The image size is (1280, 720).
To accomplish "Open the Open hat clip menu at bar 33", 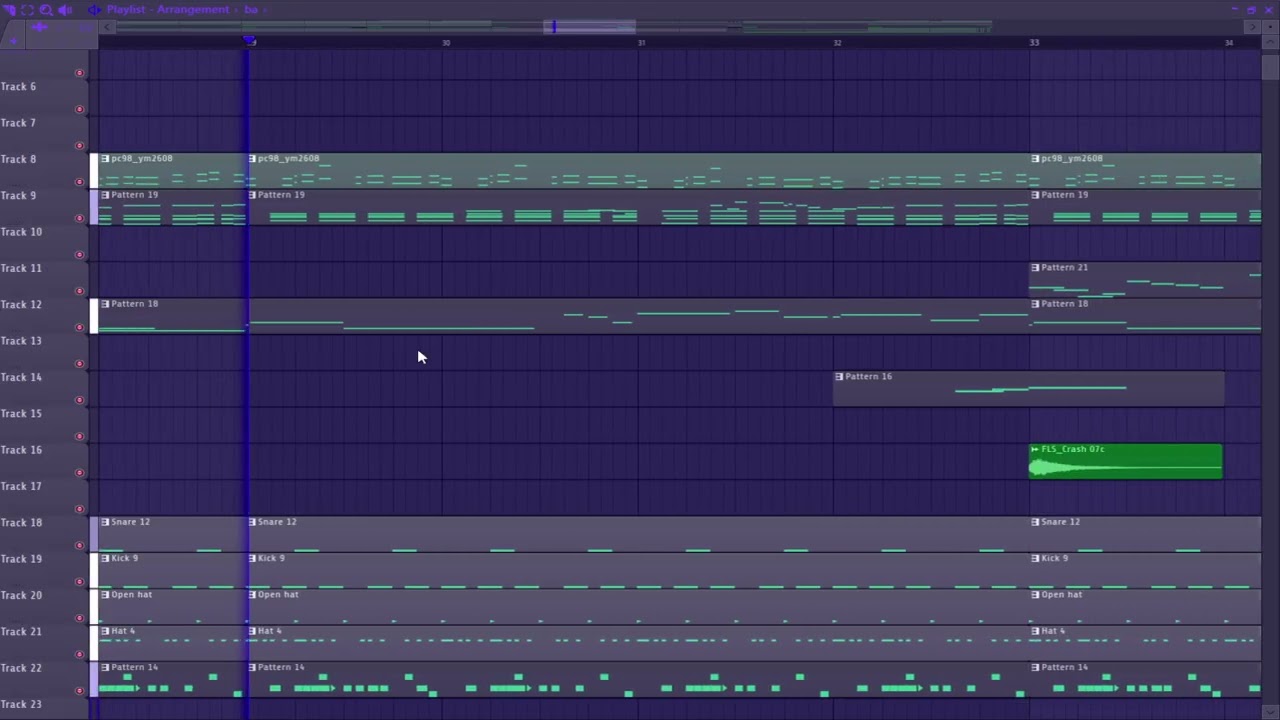I will pyautogui.click(x=1035, y=594).
